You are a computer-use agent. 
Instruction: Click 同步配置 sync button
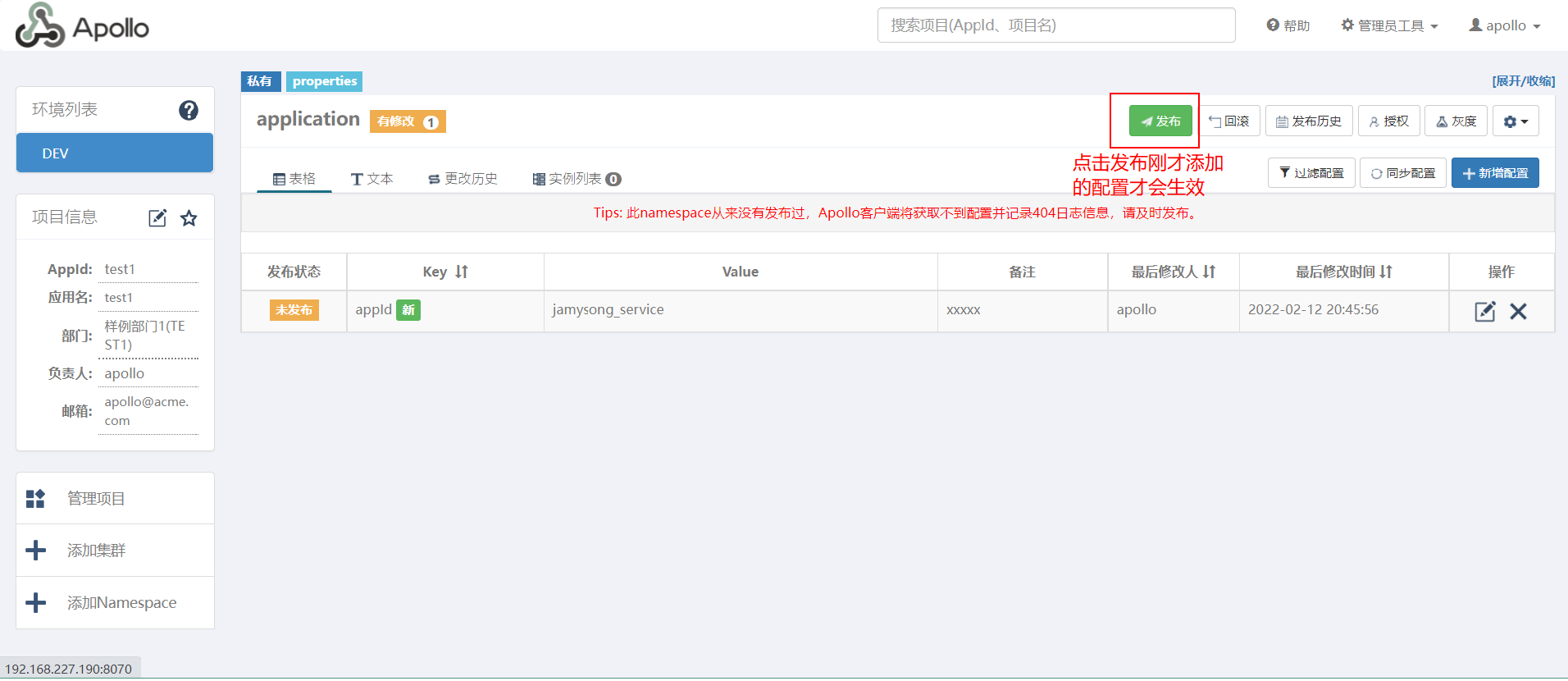click(x=1403, y=173)
